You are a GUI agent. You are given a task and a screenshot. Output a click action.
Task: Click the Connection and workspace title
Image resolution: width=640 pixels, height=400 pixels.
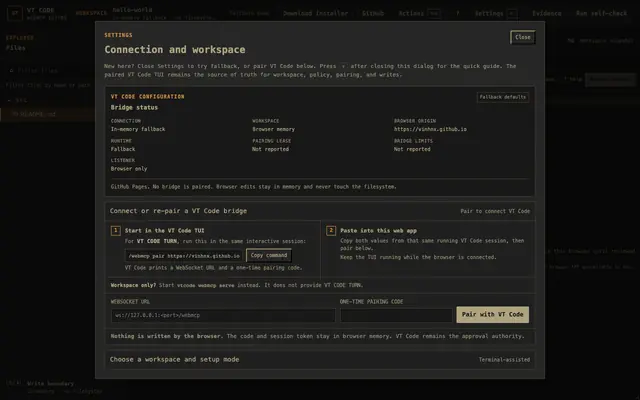click(175, 49)
